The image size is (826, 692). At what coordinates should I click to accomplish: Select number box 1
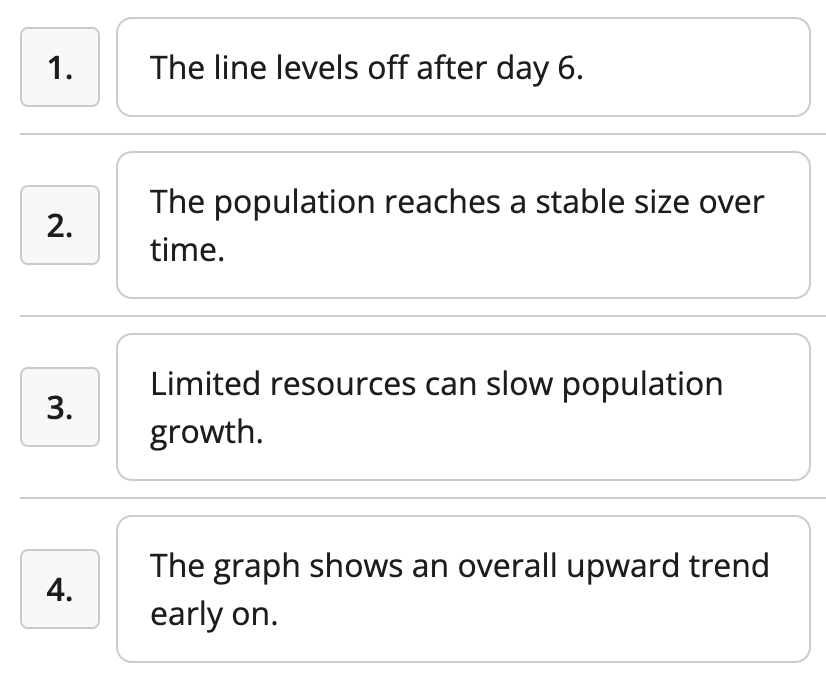click(x=60, y=67)
